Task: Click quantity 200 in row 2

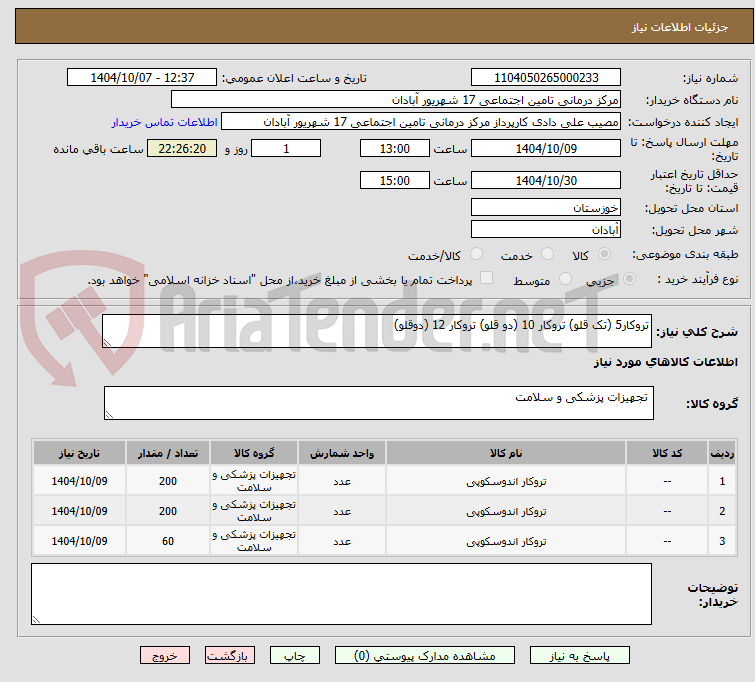Action: click(x=168, y=511)
